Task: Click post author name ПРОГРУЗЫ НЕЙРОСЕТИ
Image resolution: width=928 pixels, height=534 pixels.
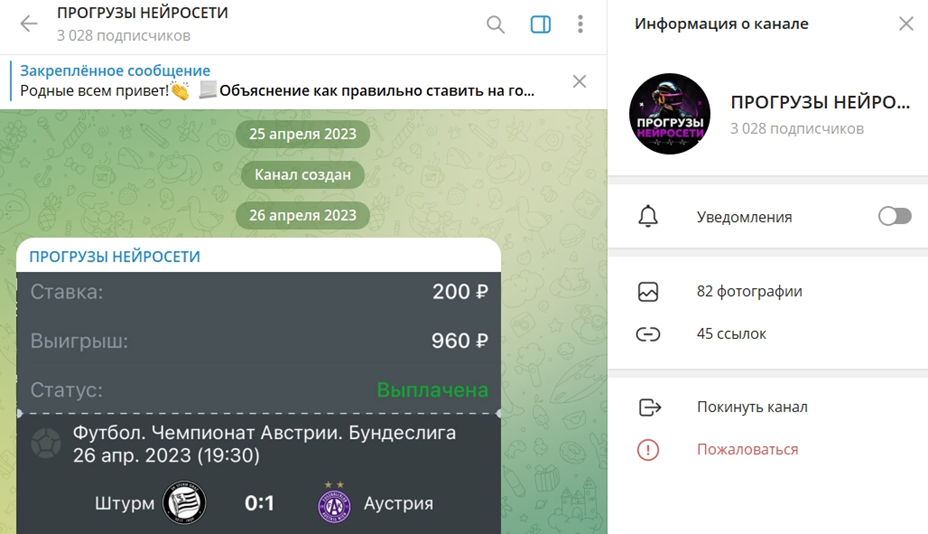Action: click(x=115, y=256)
